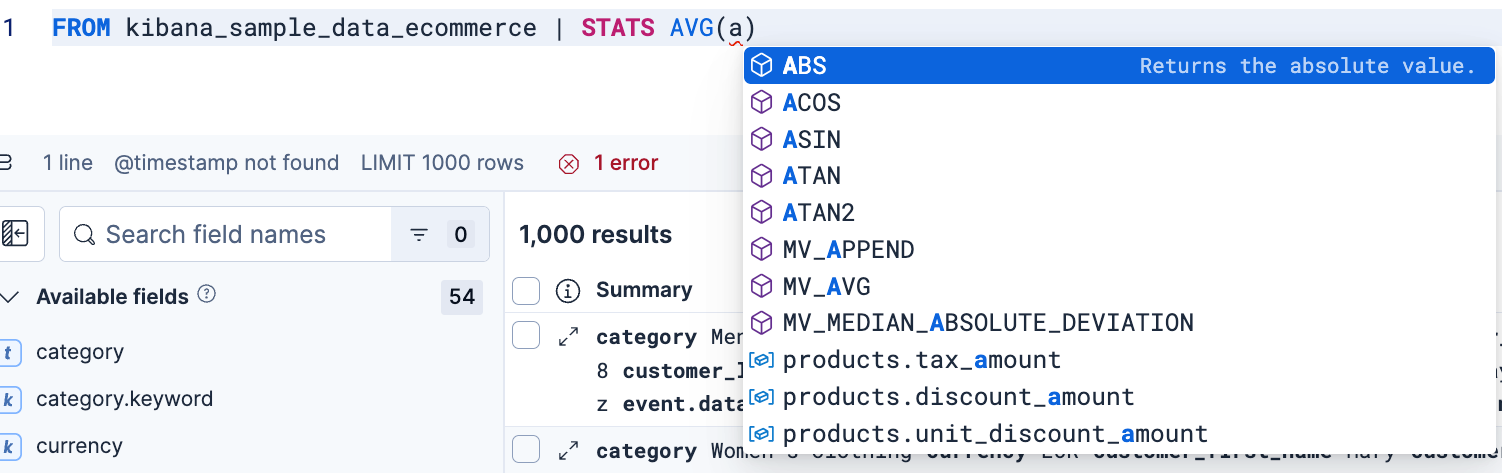Image resolution: width=1502 pixels, height=473 pixels.
Task: Click the info icon beside Available fields
Action: [207, 295]
